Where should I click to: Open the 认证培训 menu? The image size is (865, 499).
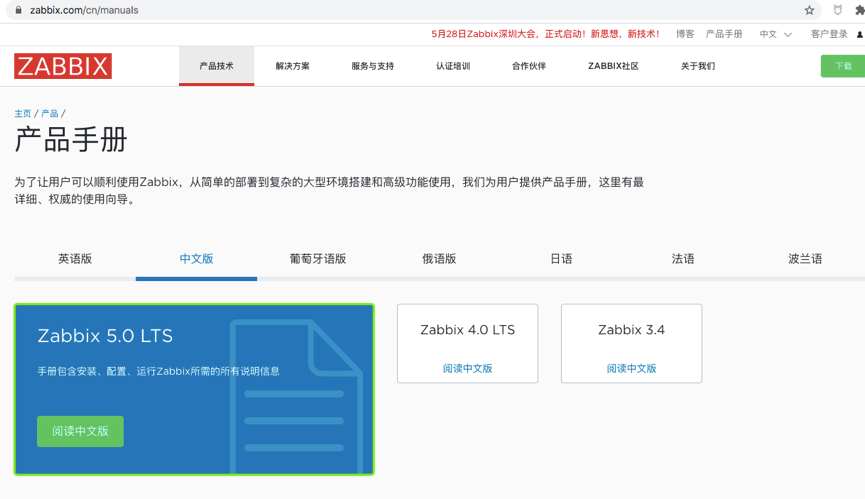click(x=453, y=66)
